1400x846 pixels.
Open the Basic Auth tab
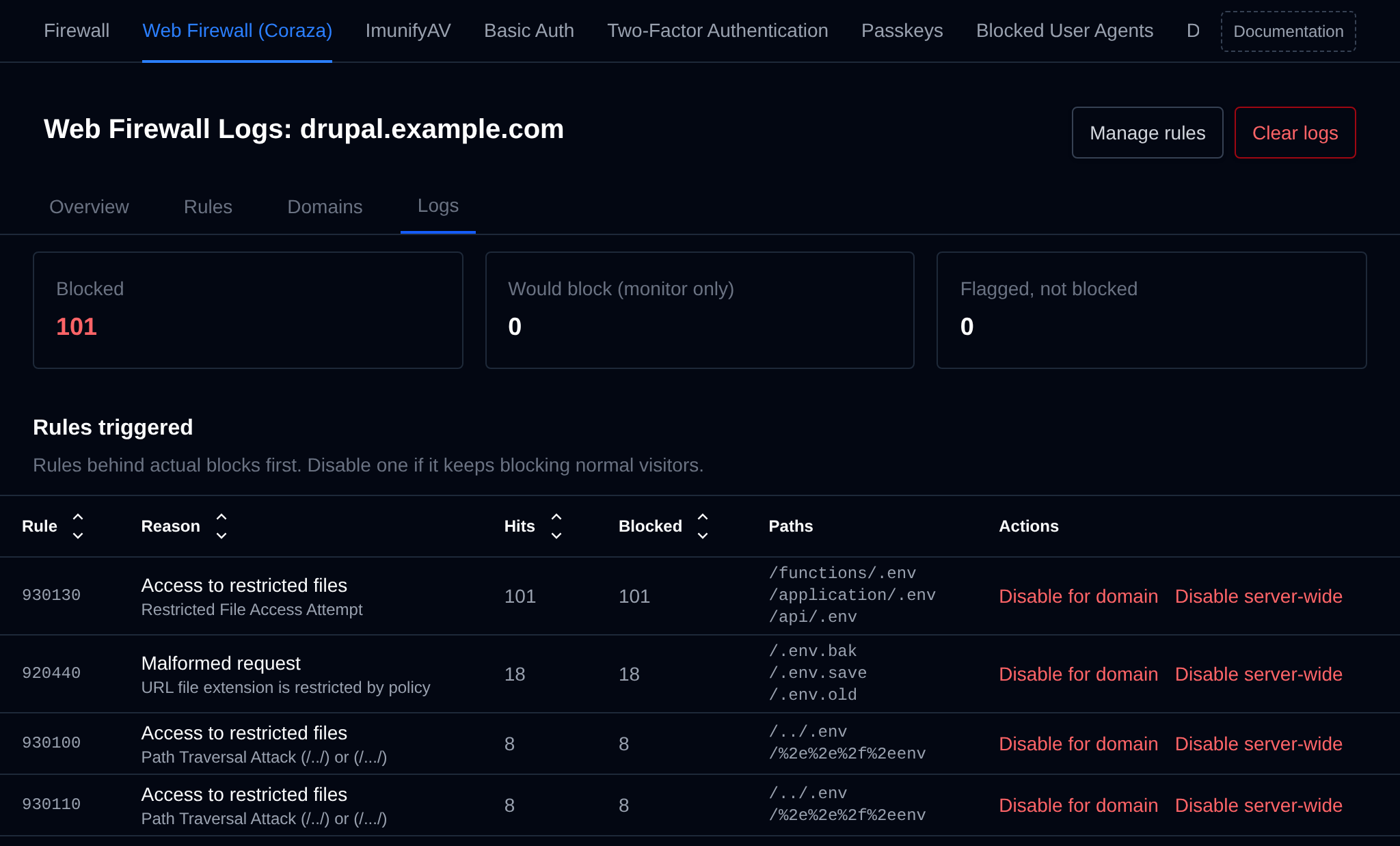(x=529, y=31)
